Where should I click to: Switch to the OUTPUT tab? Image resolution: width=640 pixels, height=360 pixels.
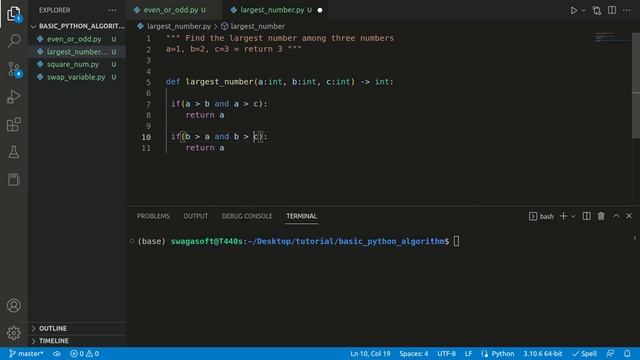tap(196, 216)
